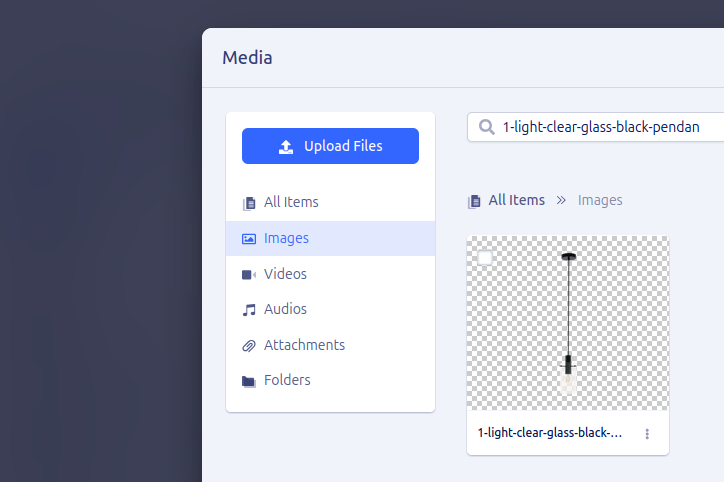Image resolution: width=724 pixels, height=482 pixels.
Task: Click the All Items icon in sidebar
Action: pos(249,203)
